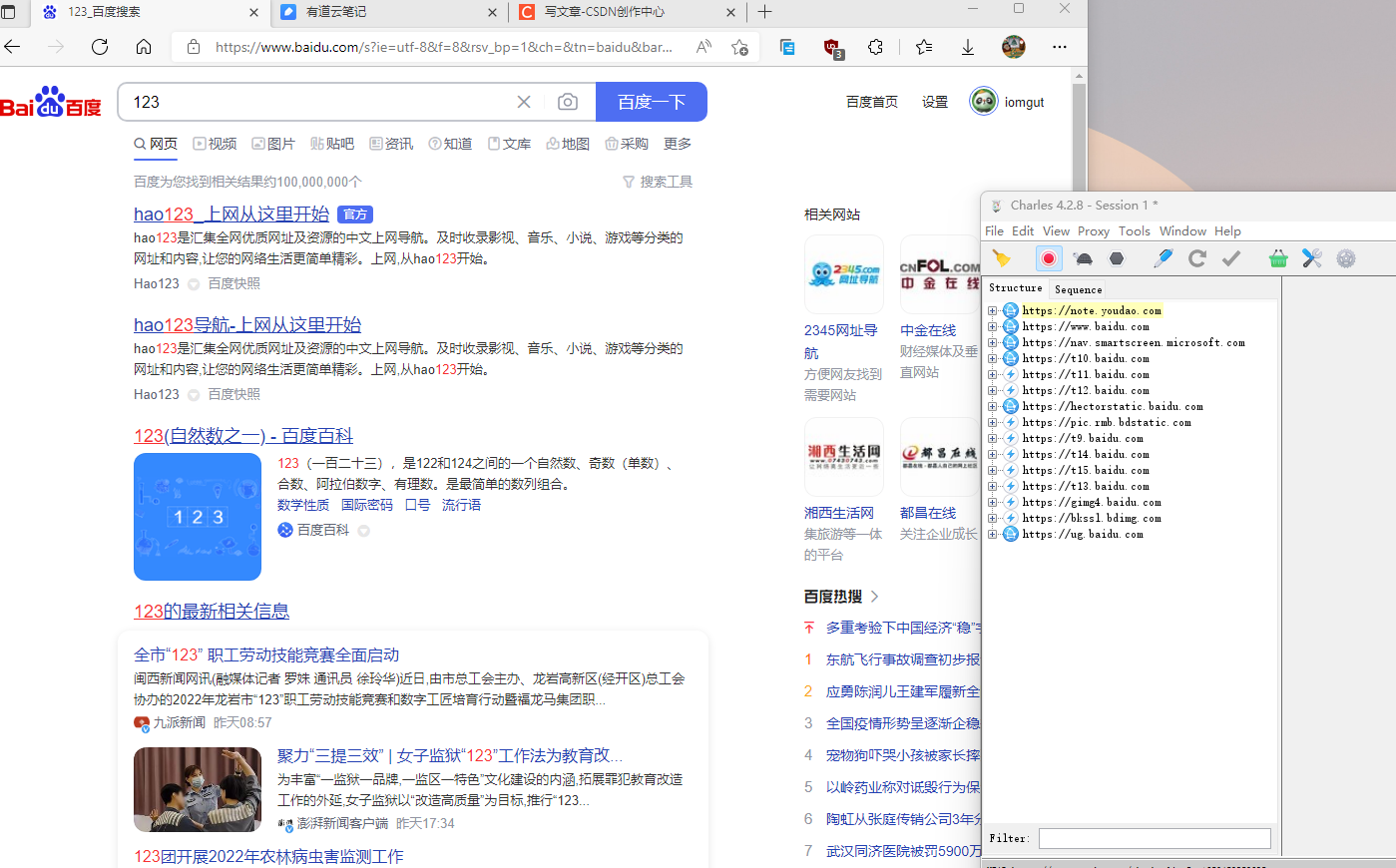This screenshot has height=868, width=1396.
Task: Click the Charles validate checkmark icon
Action: point(1231,258)
